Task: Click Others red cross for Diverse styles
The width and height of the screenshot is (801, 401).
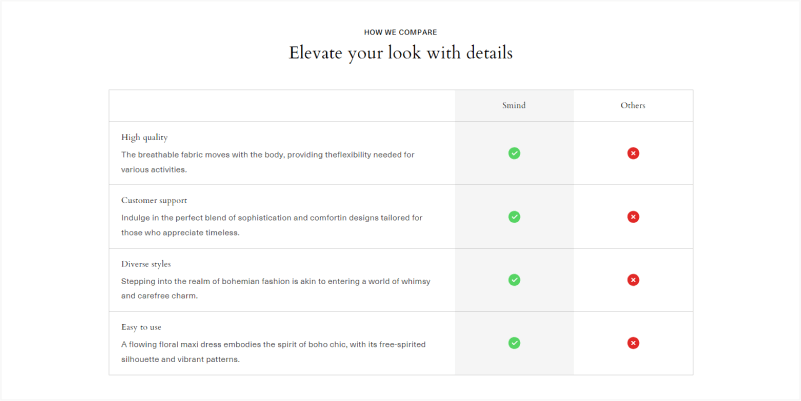Action: point(633,280)
